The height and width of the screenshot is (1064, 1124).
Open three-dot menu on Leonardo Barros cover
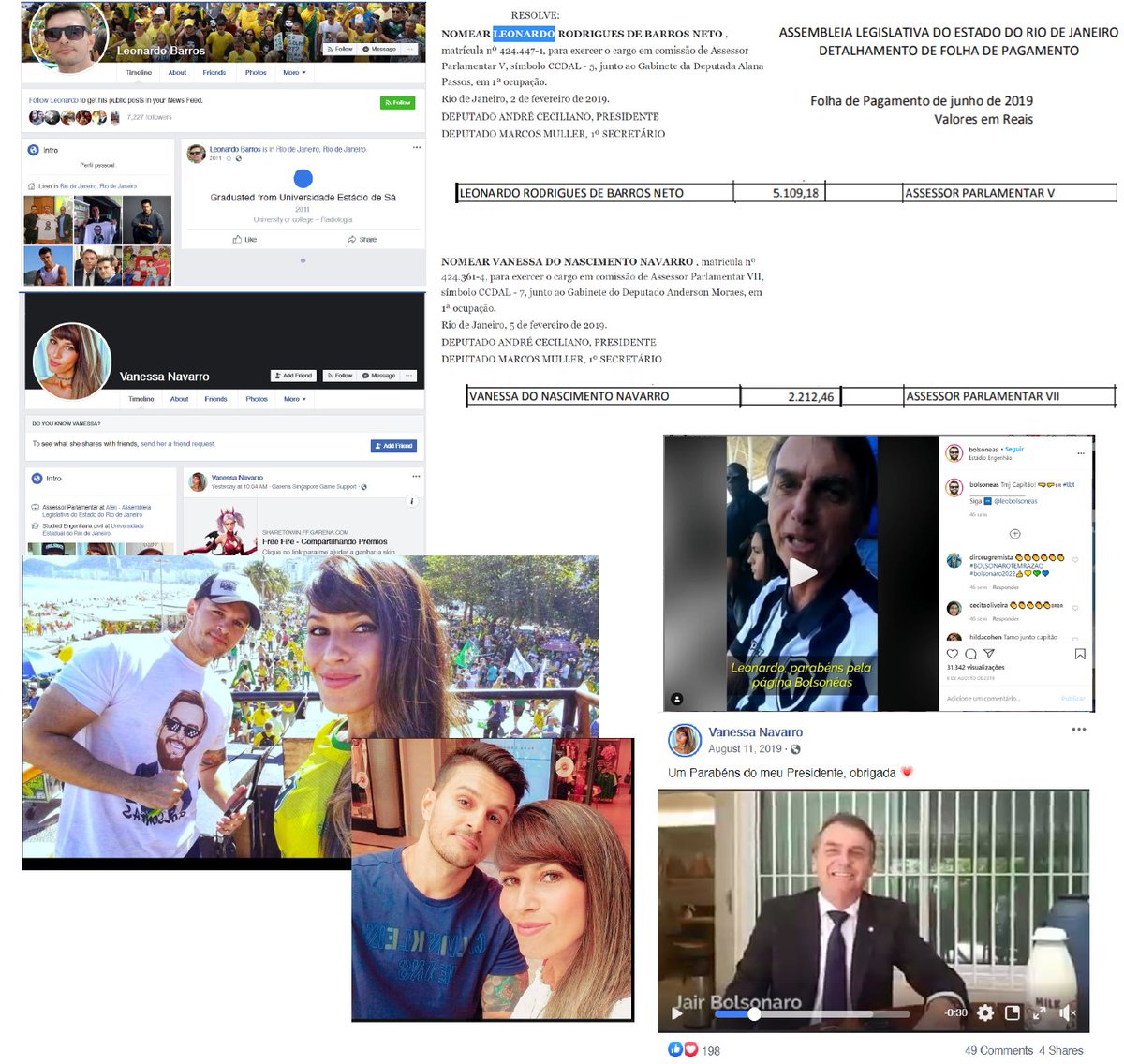coord(409,49)
